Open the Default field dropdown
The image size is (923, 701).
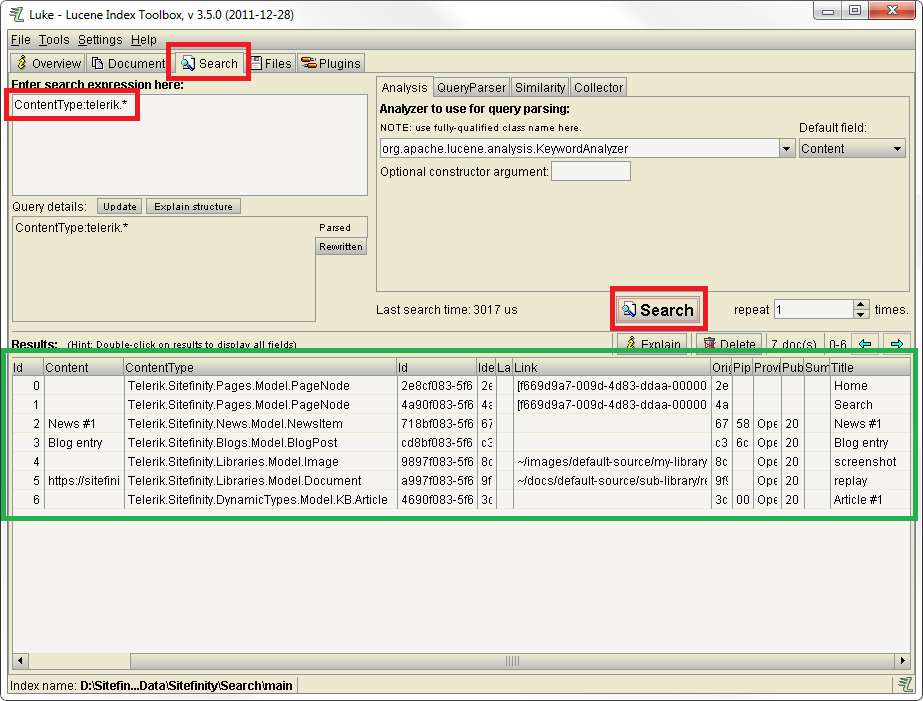[x=897, y=148]
